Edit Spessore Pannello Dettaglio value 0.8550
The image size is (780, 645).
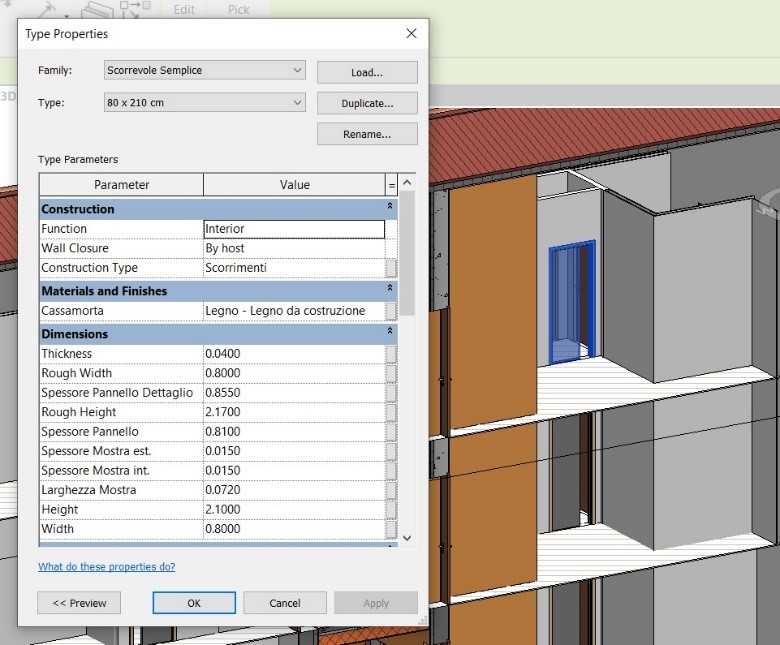[x=294, y=392]
